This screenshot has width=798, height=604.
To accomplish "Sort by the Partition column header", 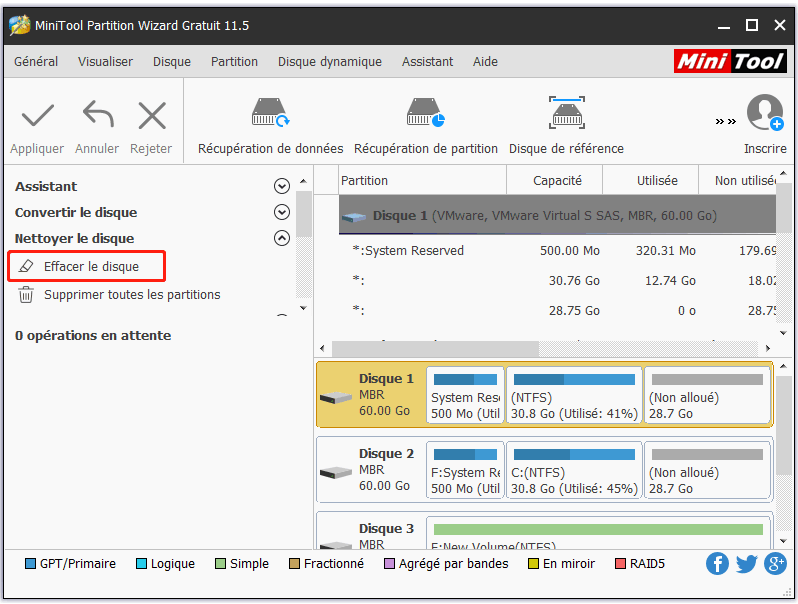I will pyautogui.click(x=422, y=181).
